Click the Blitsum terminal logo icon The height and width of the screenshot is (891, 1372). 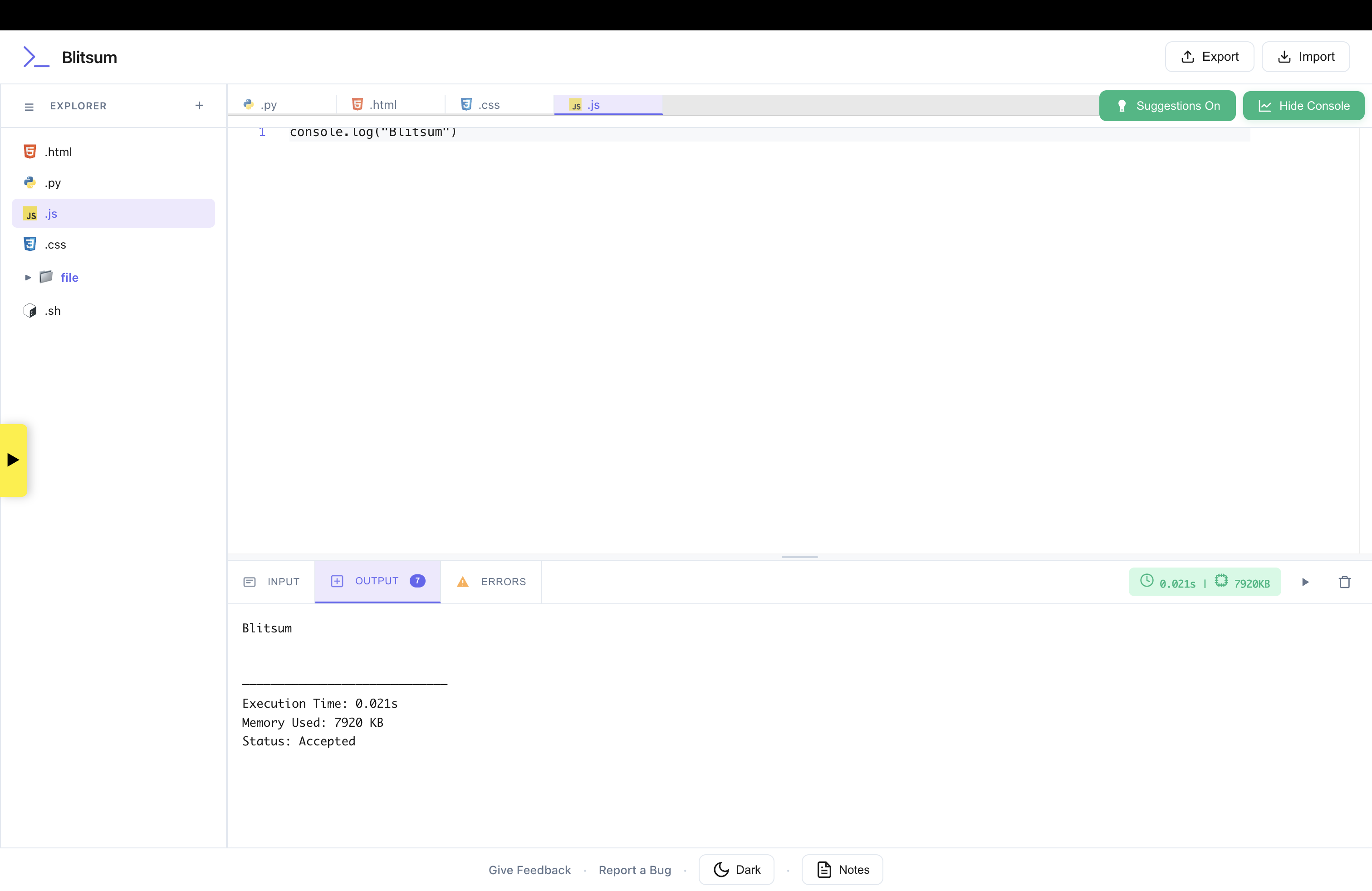tap(36, 57)
